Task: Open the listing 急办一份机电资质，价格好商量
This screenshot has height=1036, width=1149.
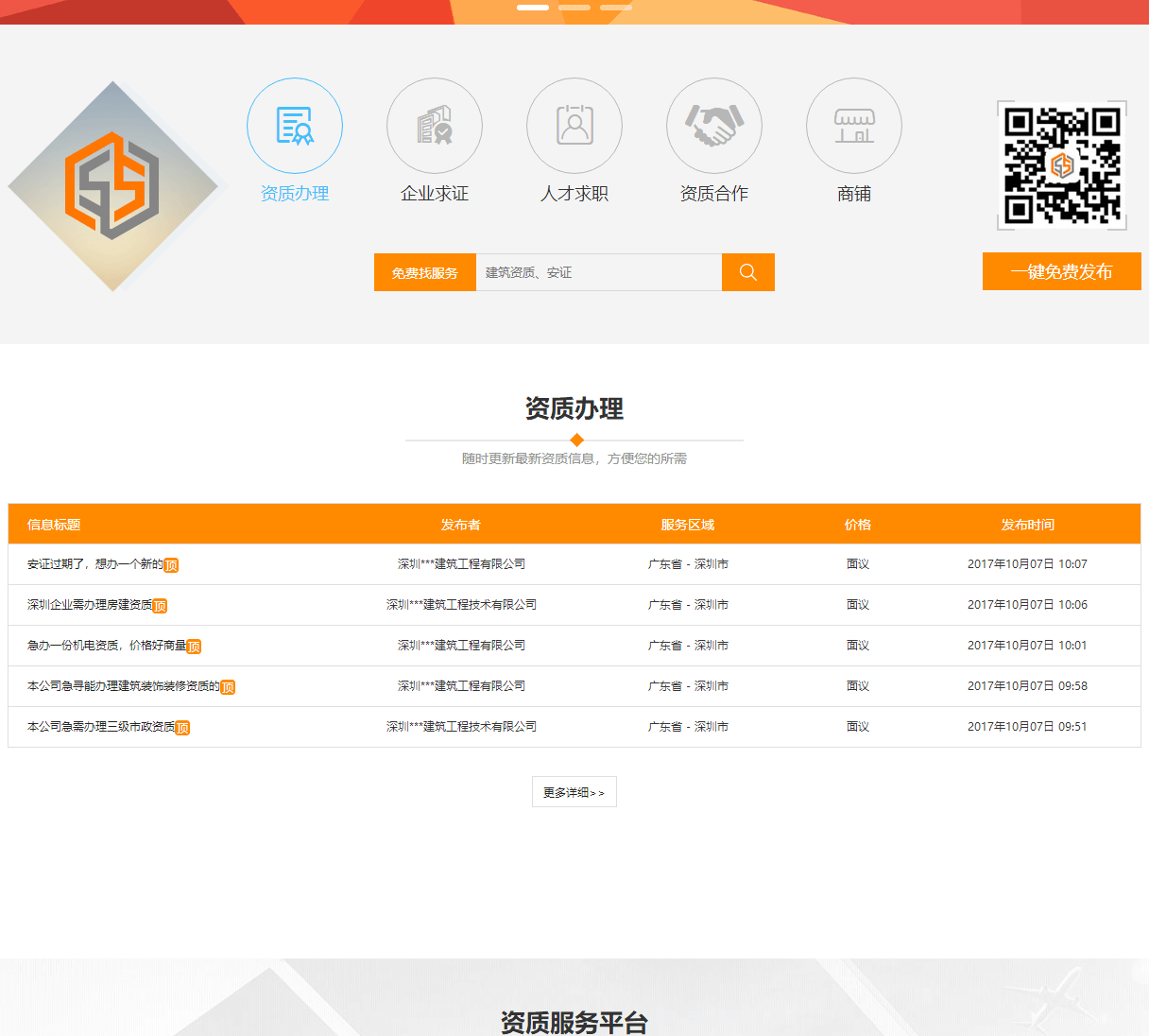Action: [x=106, y=646]
